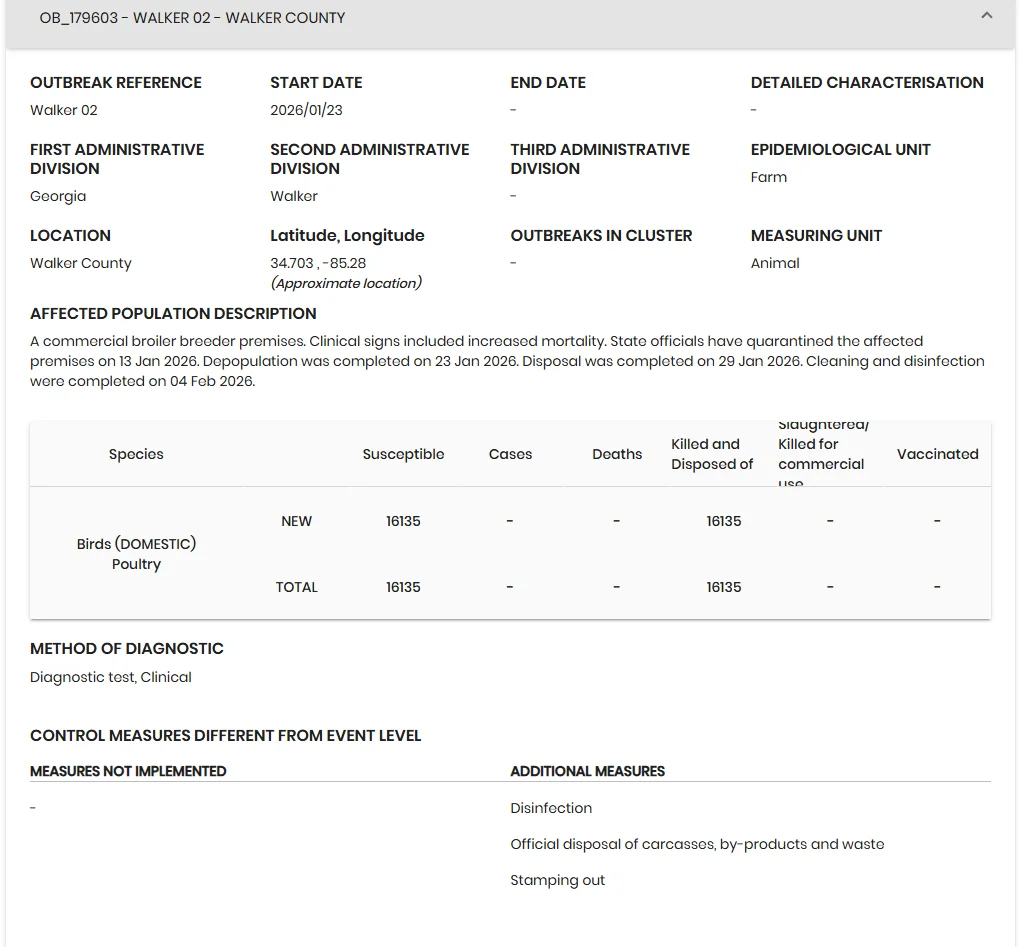1021x947 pixels.
Task: Click CONTROL MEASURES DIFFERENT FROM EVENT LEVEL heading
Action: coord(225,735)
